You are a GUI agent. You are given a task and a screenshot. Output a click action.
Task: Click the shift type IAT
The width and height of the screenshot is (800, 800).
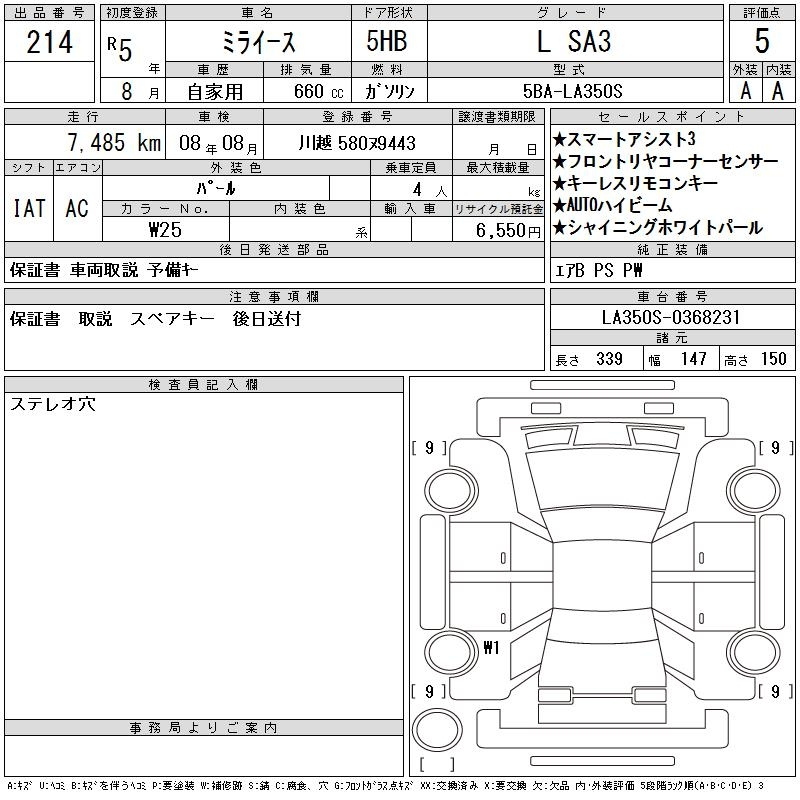pyautogui.click(x=29, y=208)
